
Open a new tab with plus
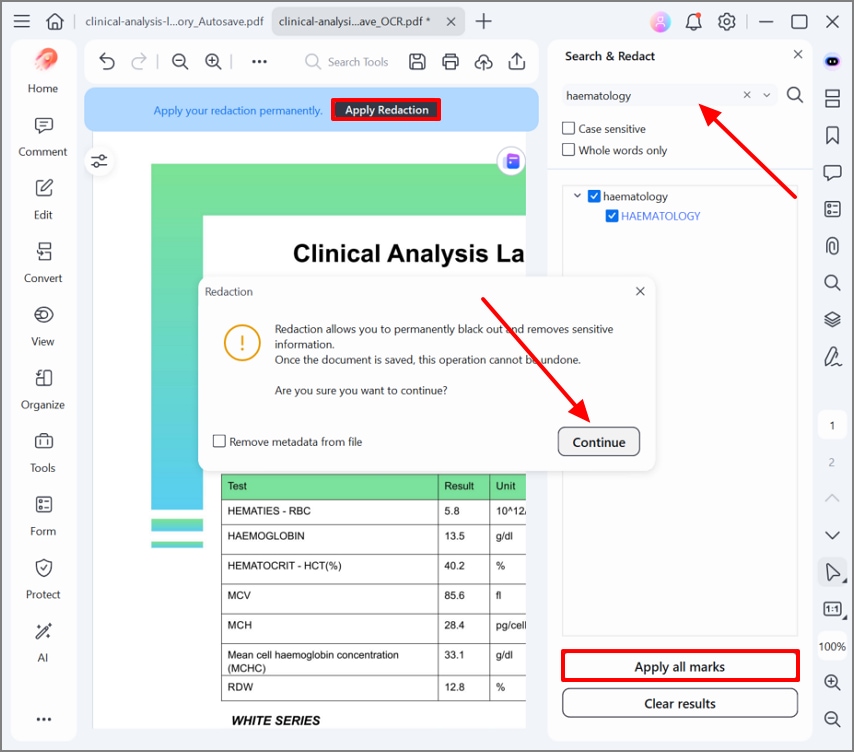483,21
